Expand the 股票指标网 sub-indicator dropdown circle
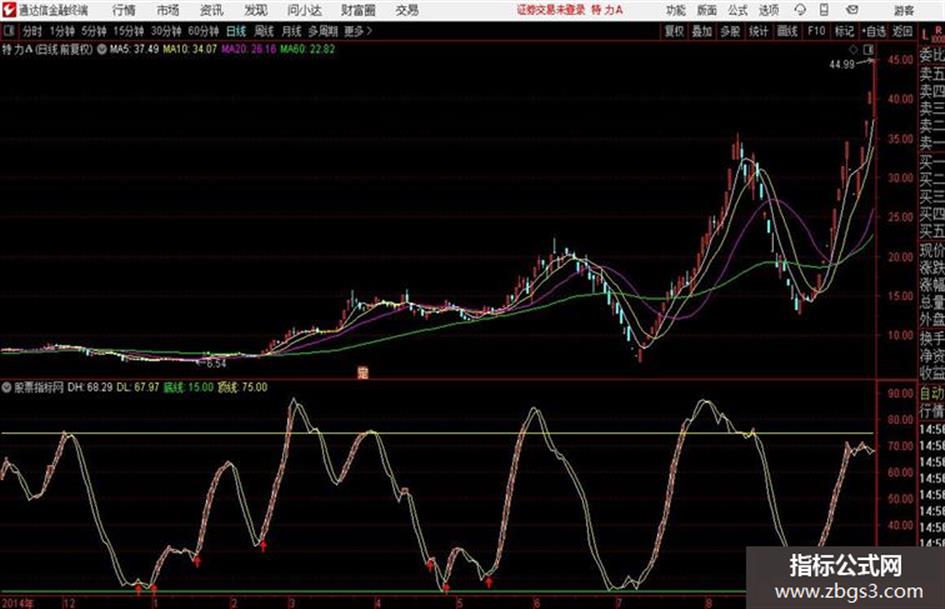945x609 pixels. pos(7,388)
